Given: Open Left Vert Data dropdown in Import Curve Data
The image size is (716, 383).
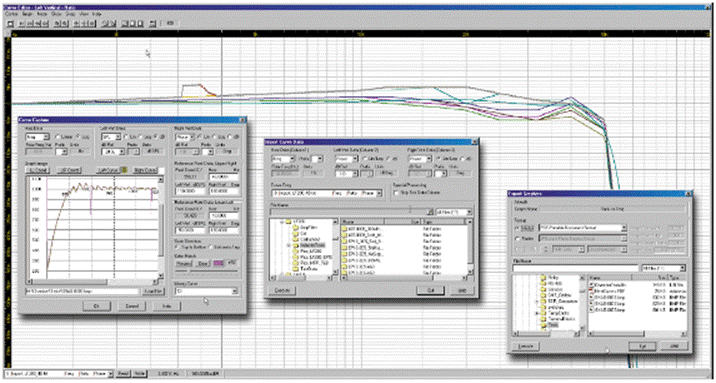Looking at the screenshot, I should click(346, 159).
